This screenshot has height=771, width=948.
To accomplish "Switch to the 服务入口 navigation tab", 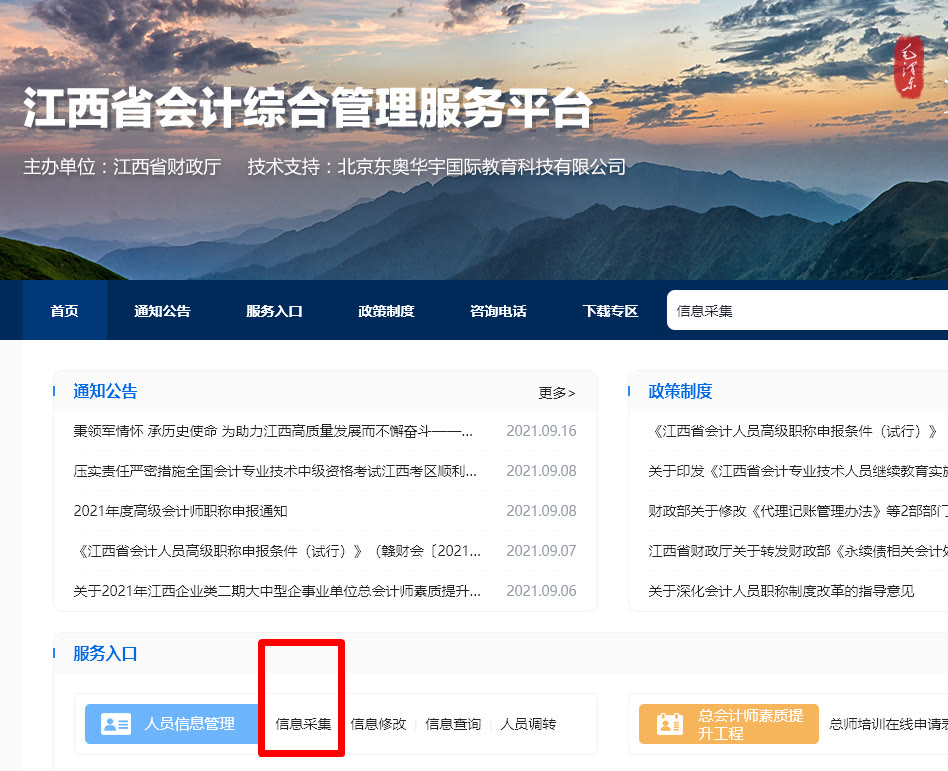I will [275, 310].
